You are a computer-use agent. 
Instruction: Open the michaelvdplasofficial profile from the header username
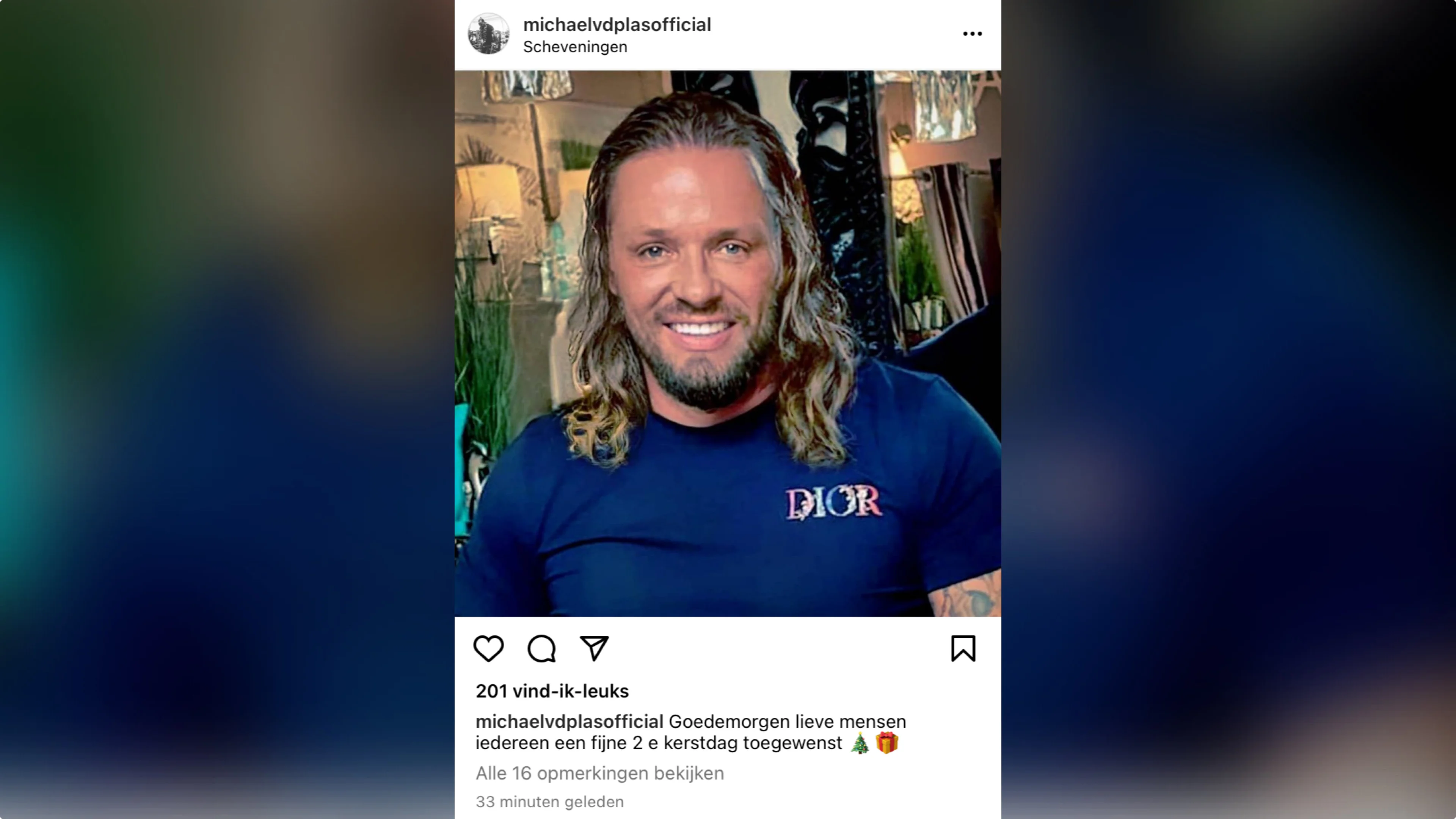point(617,25)
